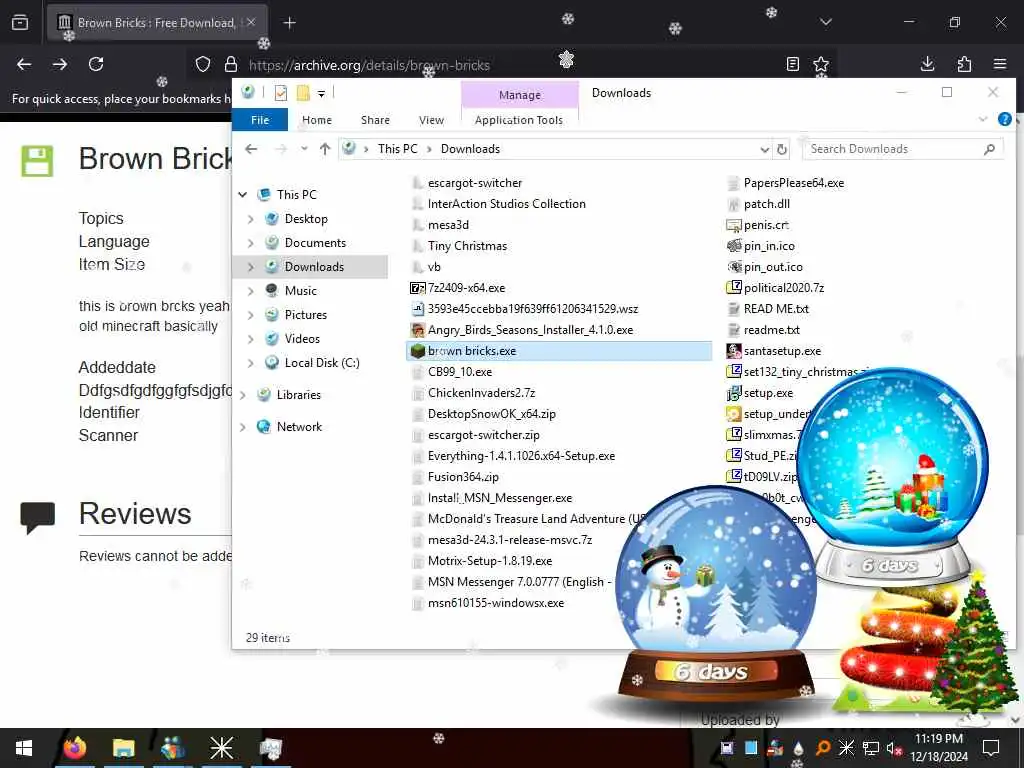Expand Desktop tree node arrow
Image resolution: width=1024 pixels, height=768 pixels.
tap(251, 219)
